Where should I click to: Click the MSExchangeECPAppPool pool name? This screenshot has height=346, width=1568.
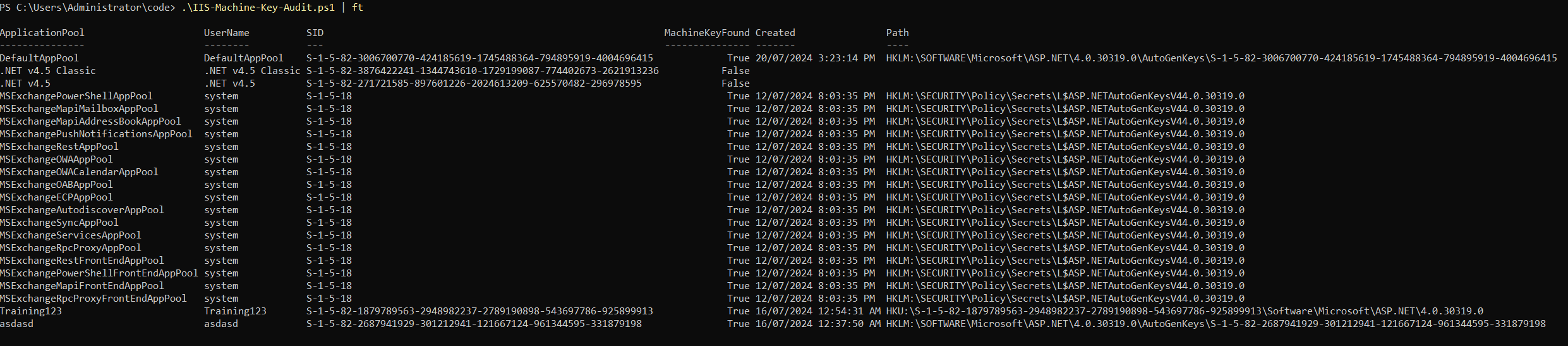(x=56, y=197)
